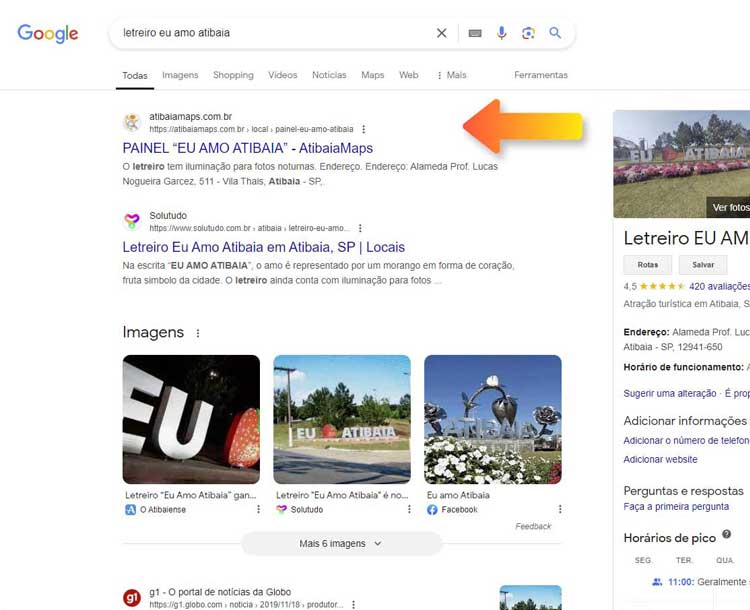Click Faça a primeira pergunta link

(x=676, y=507)
